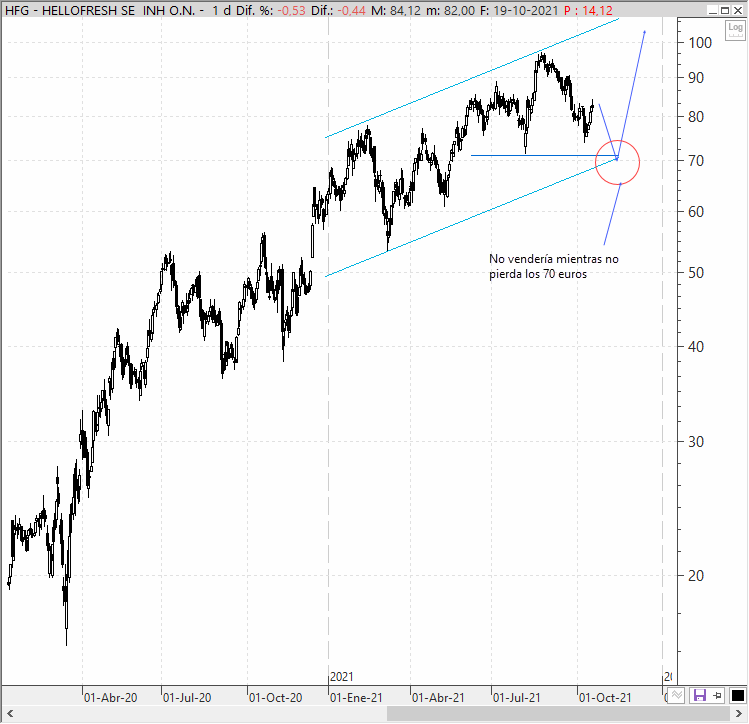Click the F: 19-10-2021 date in title

(x=519, y=10)
